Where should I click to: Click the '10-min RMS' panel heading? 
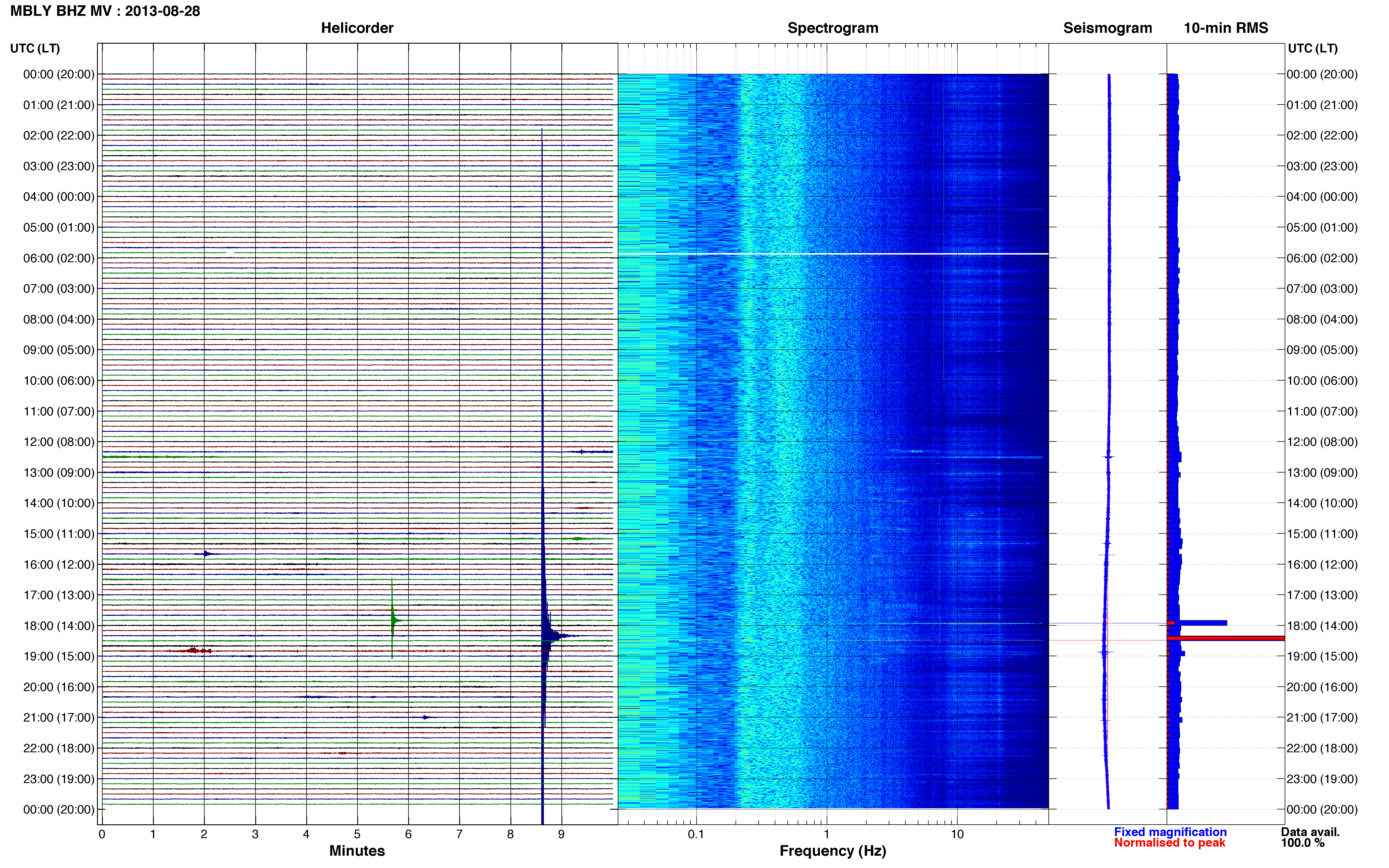point(1226,28)
